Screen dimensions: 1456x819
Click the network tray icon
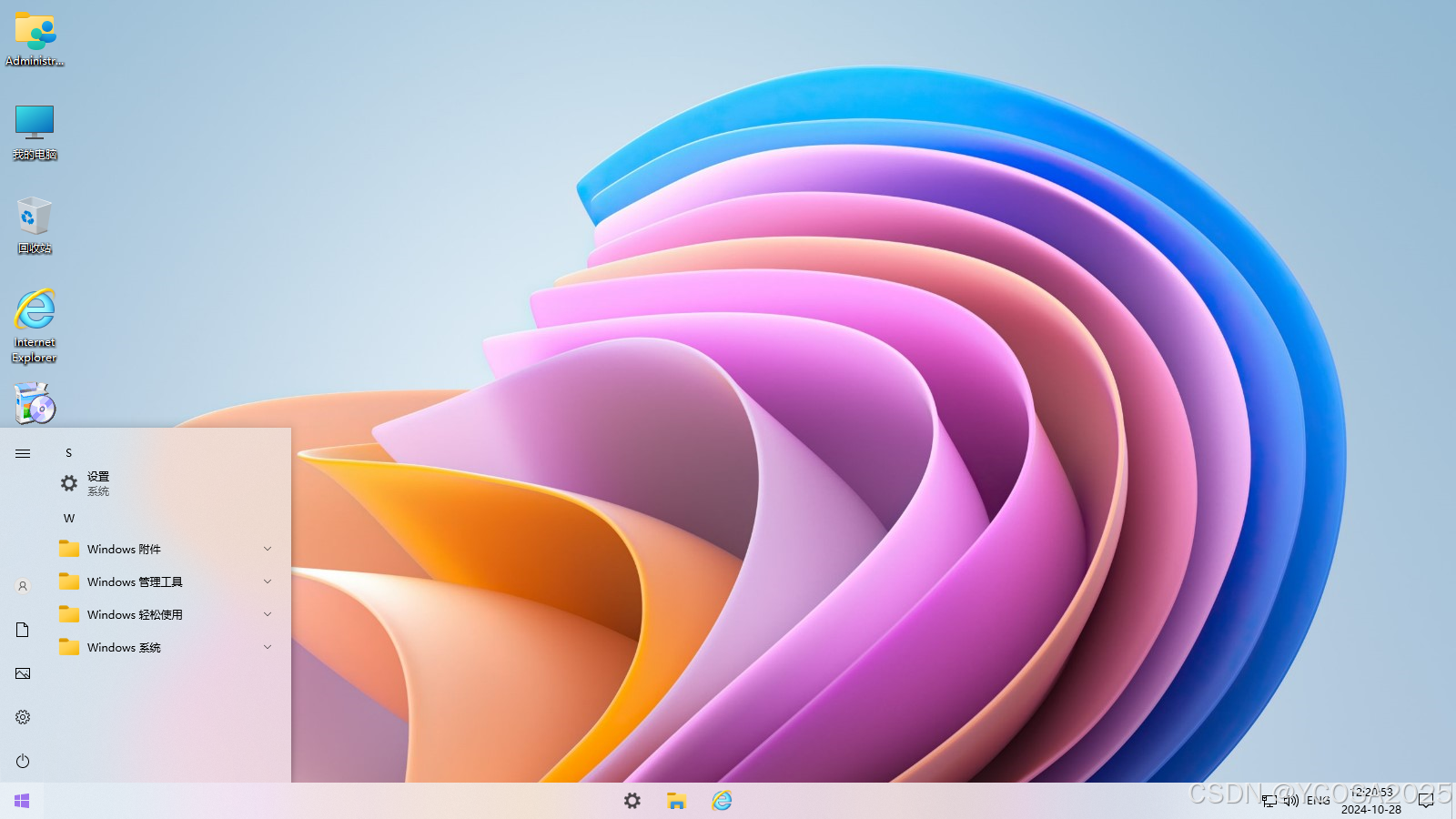[x=1269, y=801]
